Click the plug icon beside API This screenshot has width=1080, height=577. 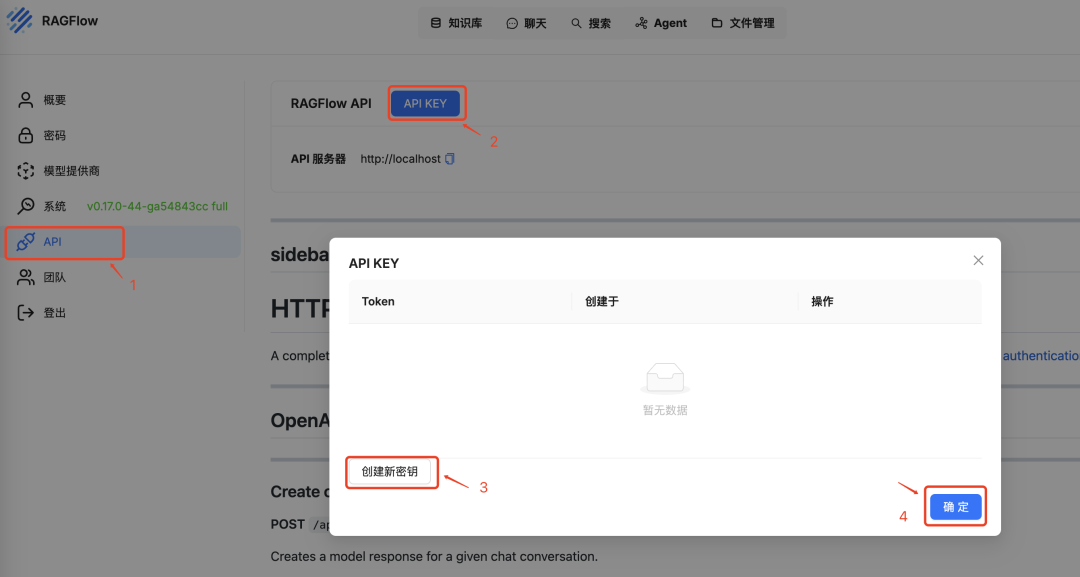tap(25, 242)
